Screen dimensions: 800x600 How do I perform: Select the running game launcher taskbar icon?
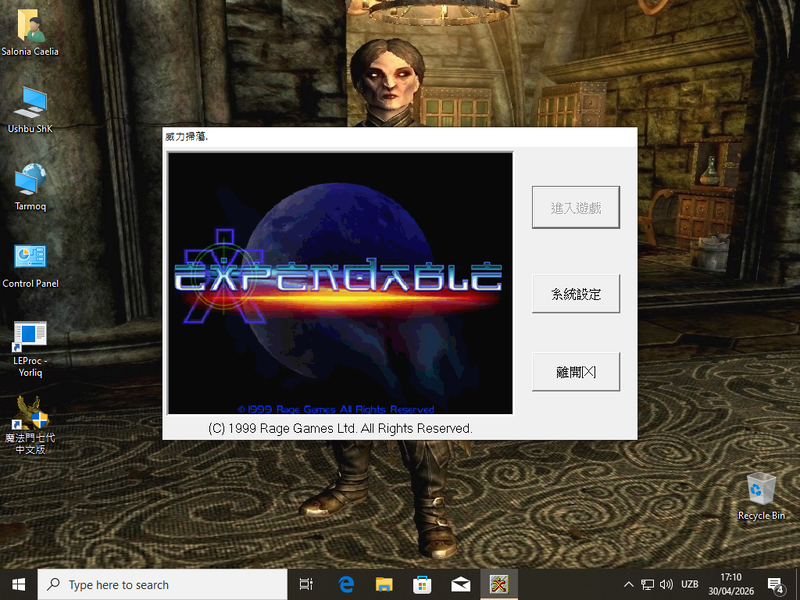pos(498,585)
